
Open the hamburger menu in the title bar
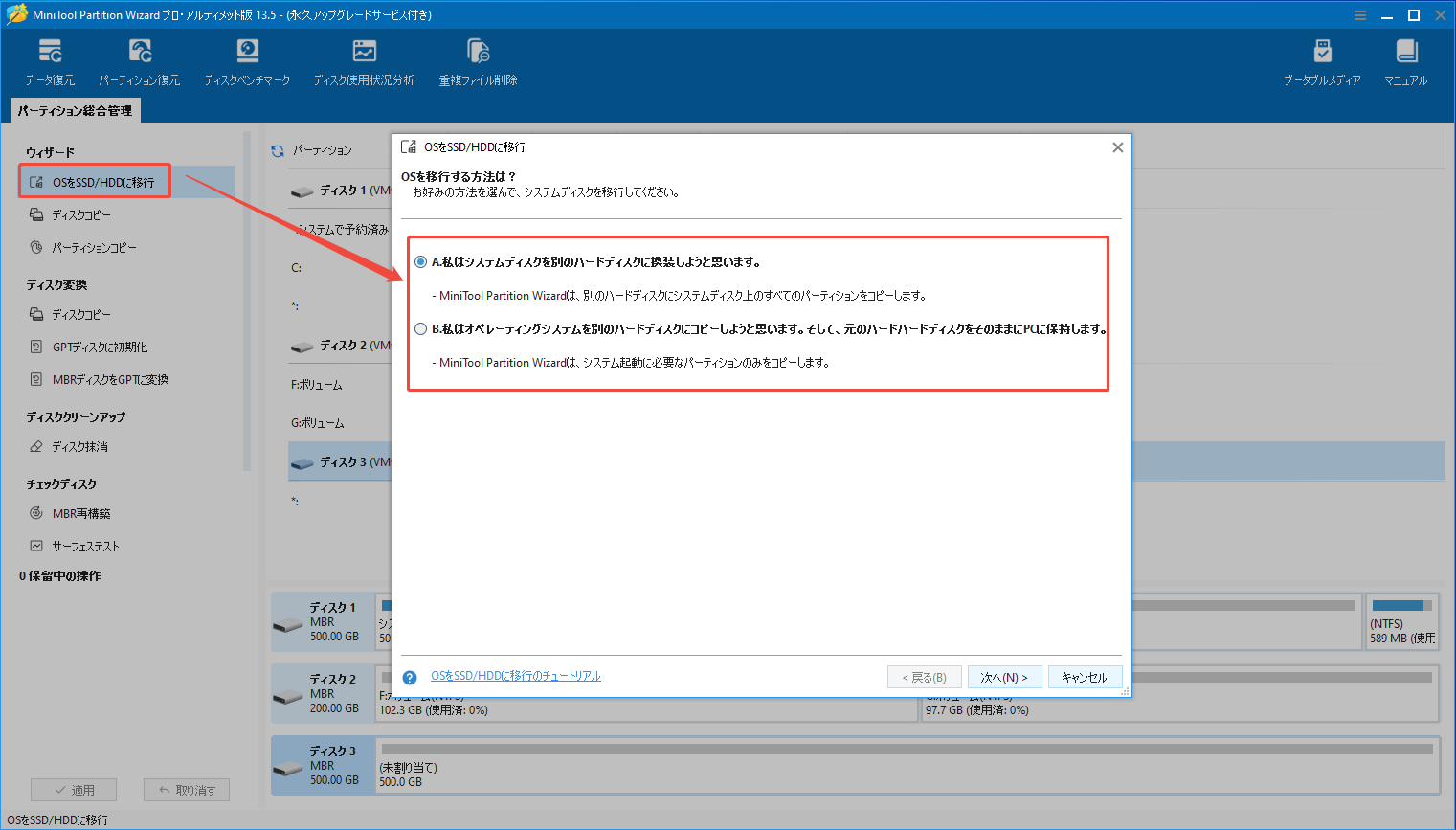click(1360, 14)
